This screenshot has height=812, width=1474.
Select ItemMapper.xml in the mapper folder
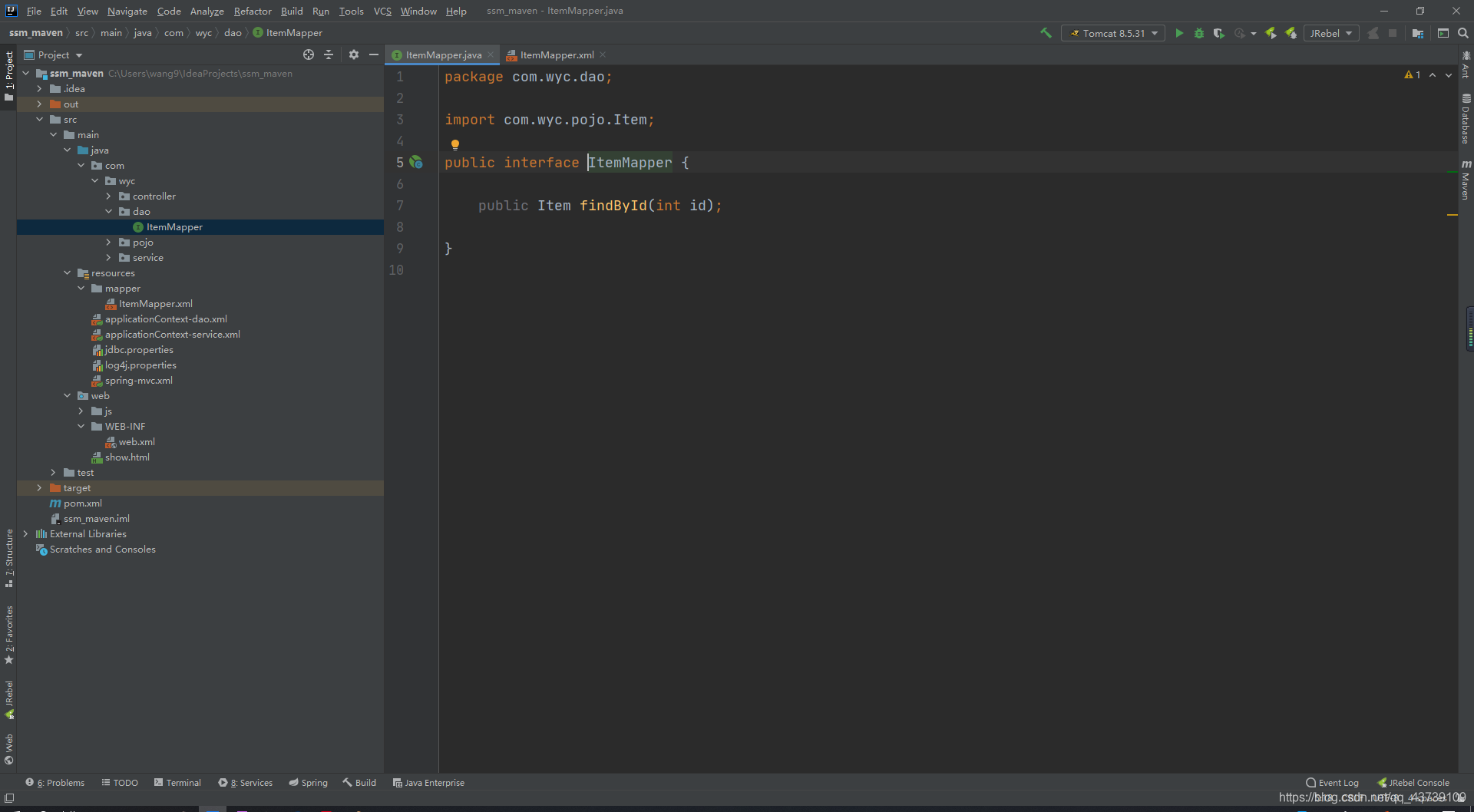click(x=155, y=304)
